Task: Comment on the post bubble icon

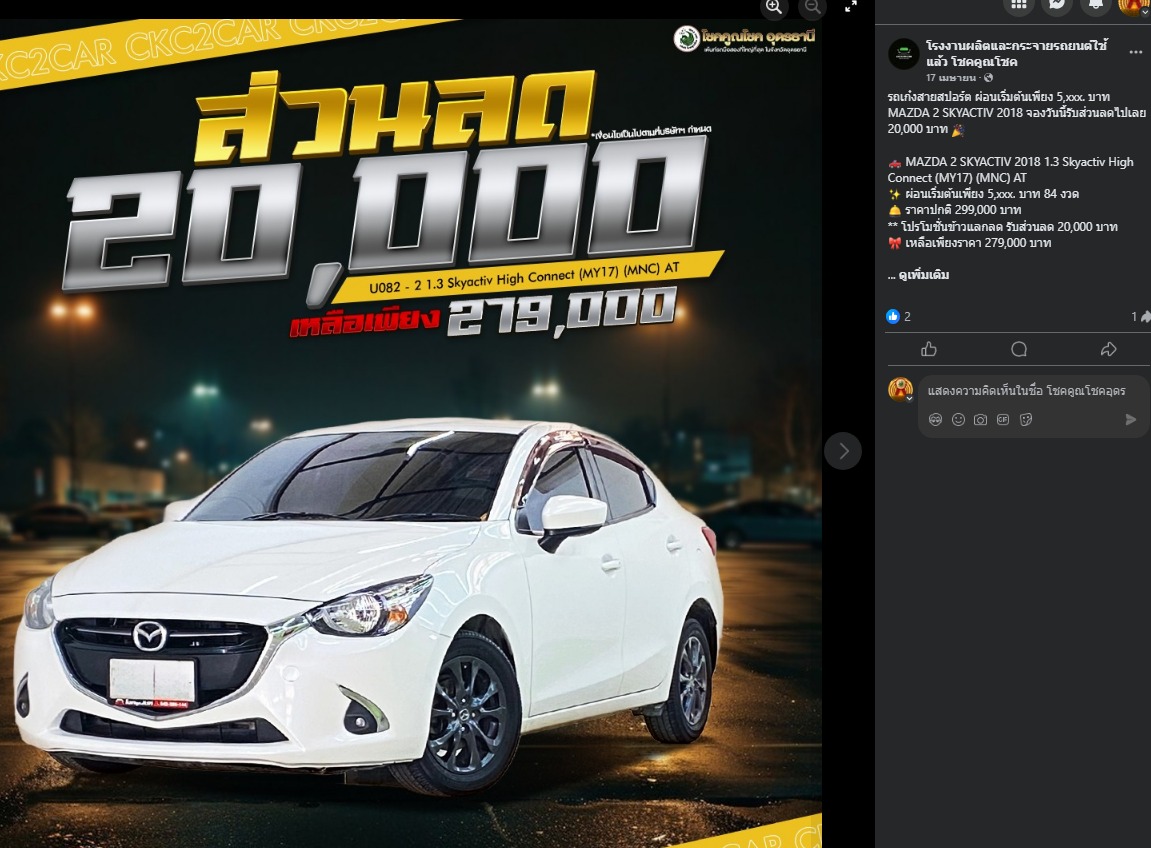Action: [1019, 349]
